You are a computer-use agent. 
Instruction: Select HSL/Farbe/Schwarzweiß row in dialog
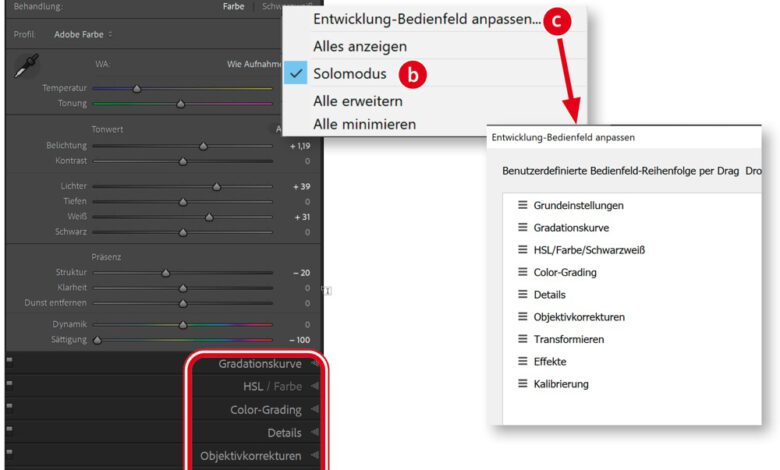point(632,250)
